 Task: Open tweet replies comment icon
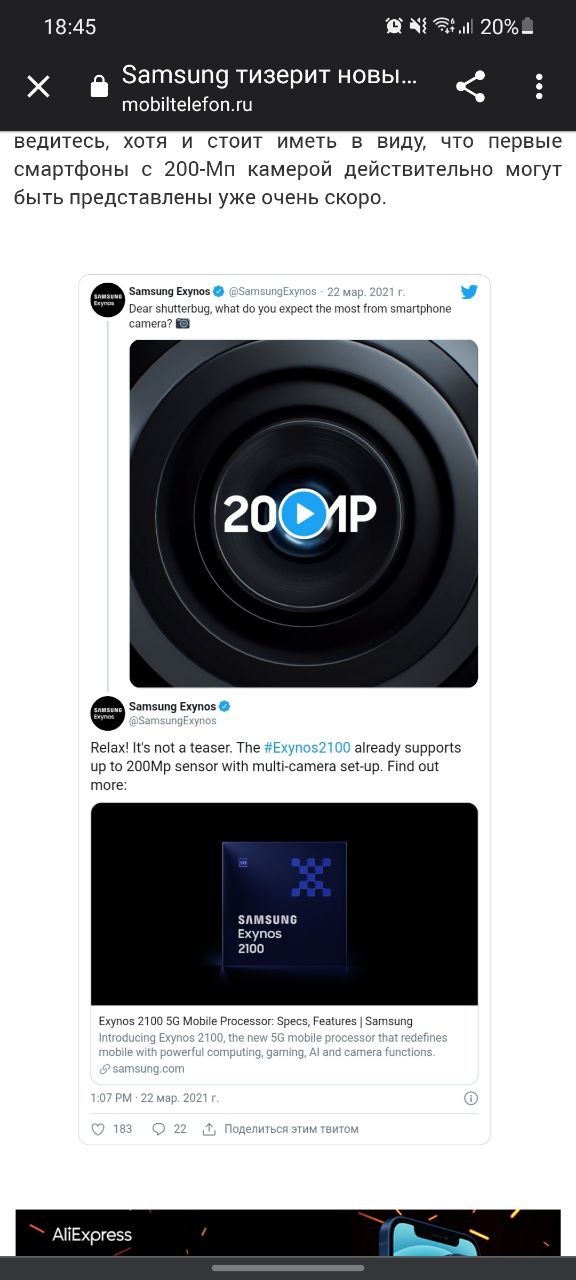point(158,1129)
